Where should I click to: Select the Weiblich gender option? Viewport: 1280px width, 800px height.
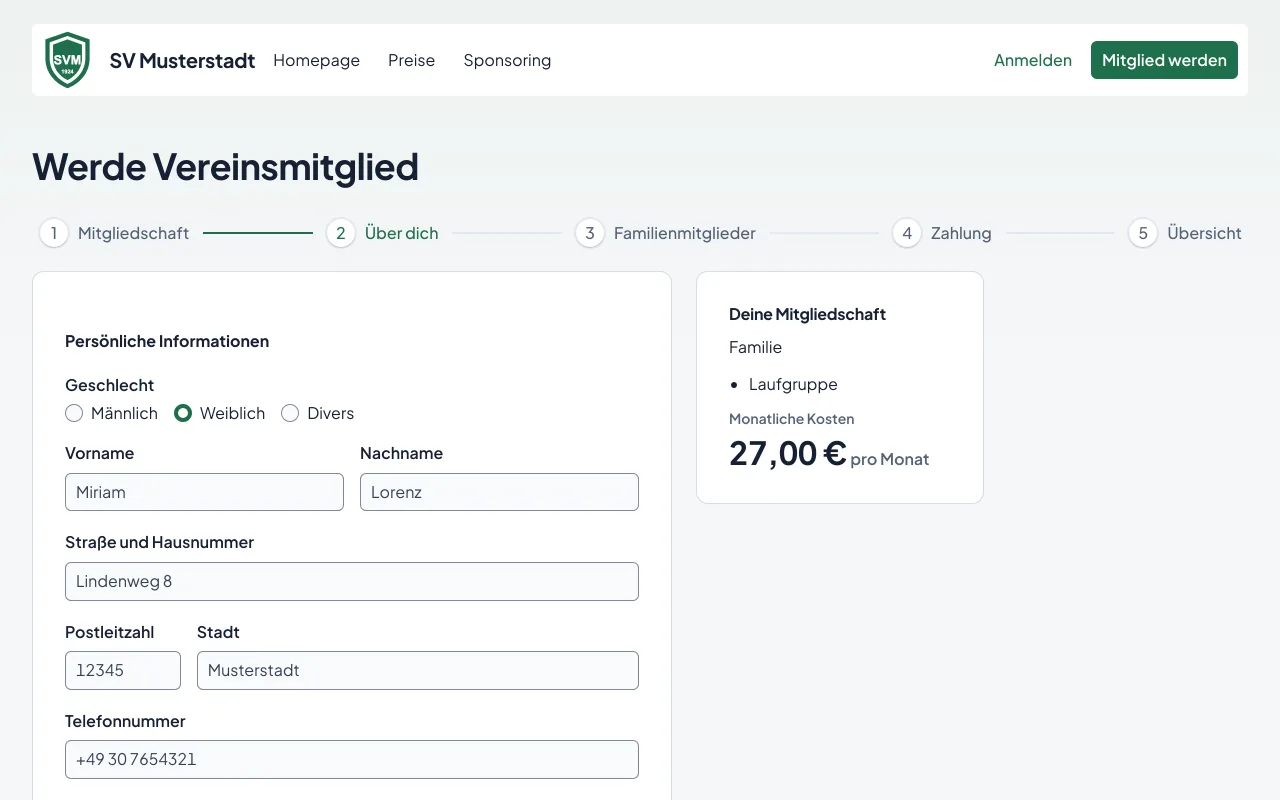(x=220, y=413)
